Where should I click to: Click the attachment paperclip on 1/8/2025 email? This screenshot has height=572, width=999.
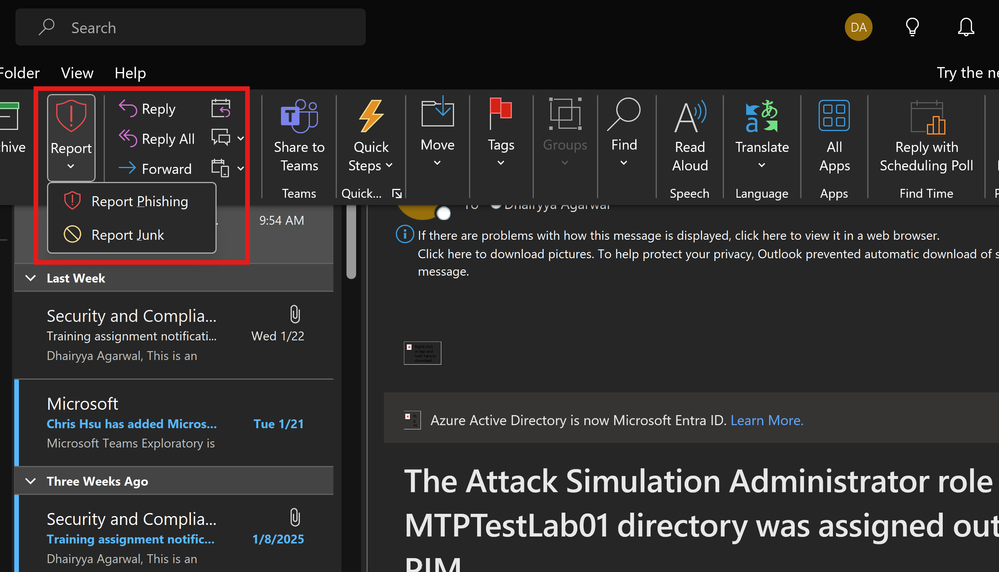294,517
